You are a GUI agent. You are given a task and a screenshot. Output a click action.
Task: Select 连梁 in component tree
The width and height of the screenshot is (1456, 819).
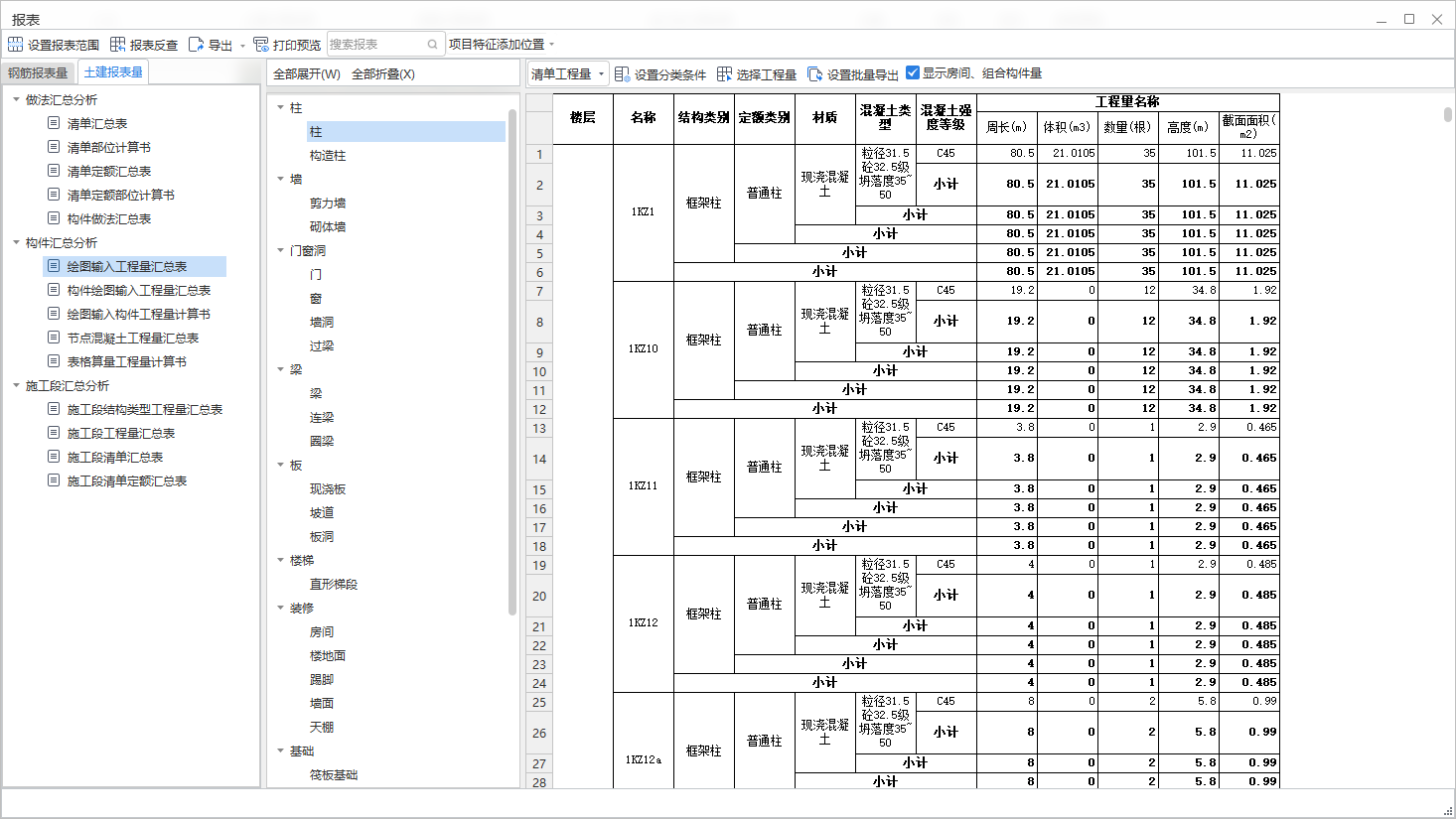(x=322, y=418)
